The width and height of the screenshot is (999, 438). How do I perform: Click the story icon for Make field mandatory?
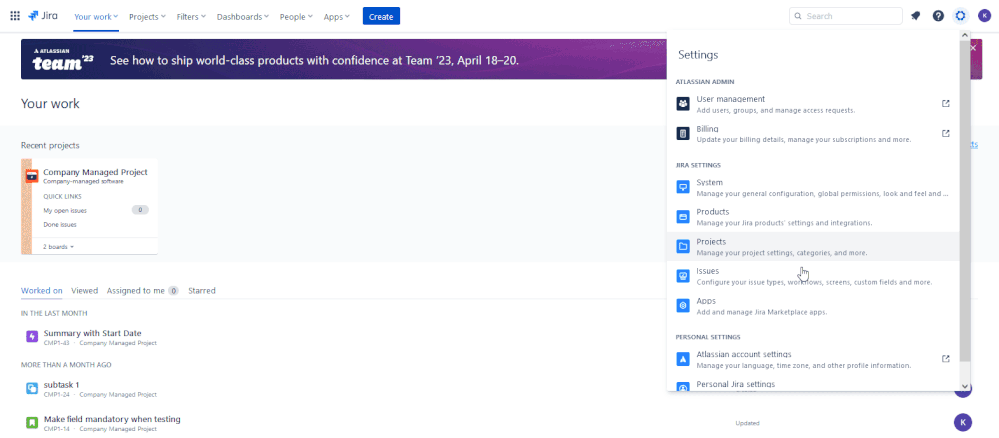(x=32, y=423)
